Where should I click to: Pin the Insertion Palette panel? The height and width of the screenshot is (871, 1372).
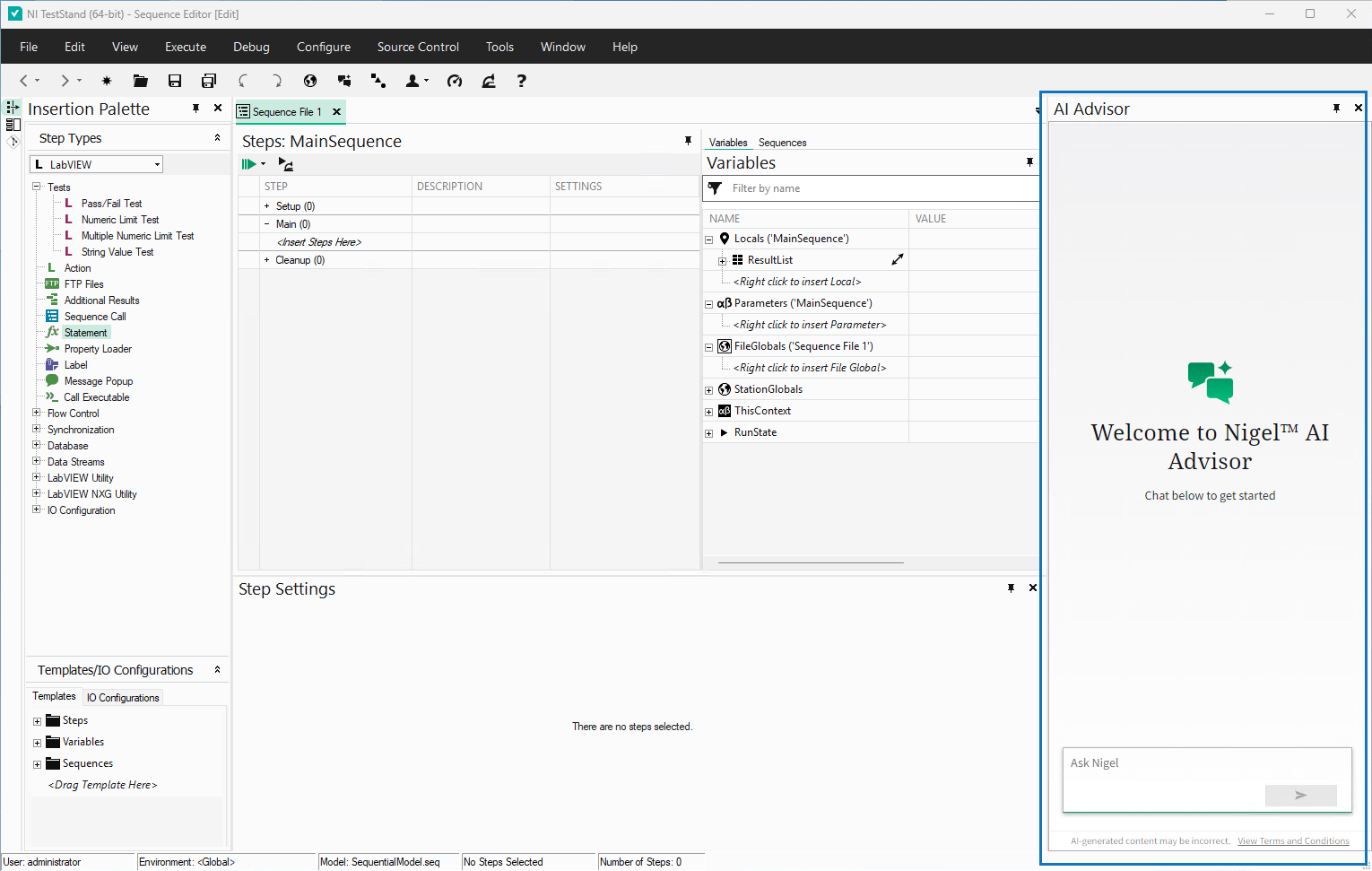[195, 108]
